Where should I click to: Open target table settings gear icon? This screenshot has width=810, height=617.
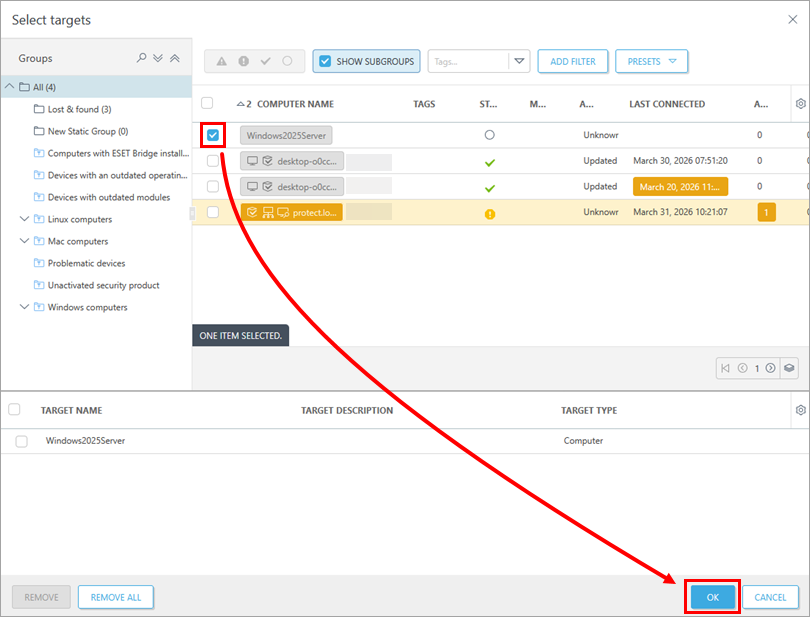click(x=800, y=410)
